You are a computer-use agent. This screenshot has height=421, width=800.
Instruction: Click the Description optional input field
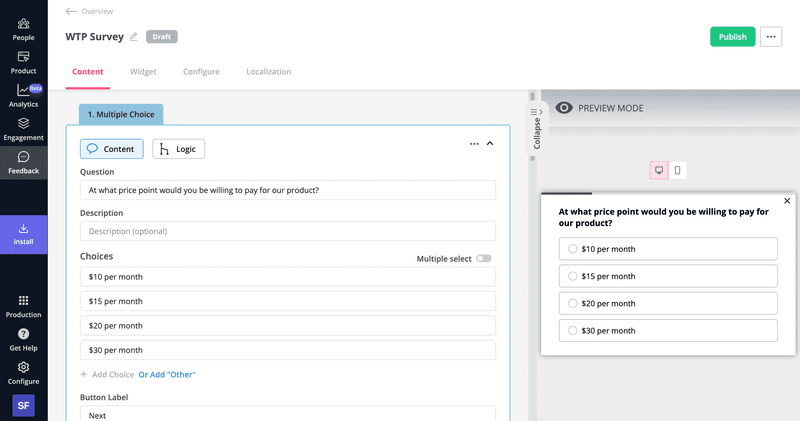tap(288, 231)
